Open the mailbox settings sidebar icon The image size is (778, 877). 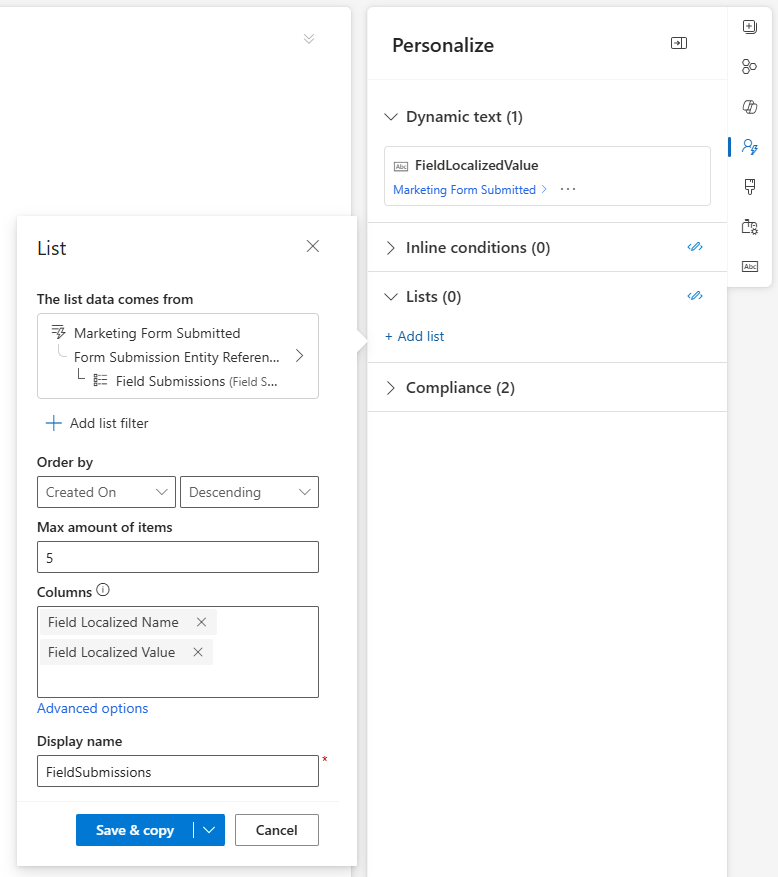click(749, 227)
